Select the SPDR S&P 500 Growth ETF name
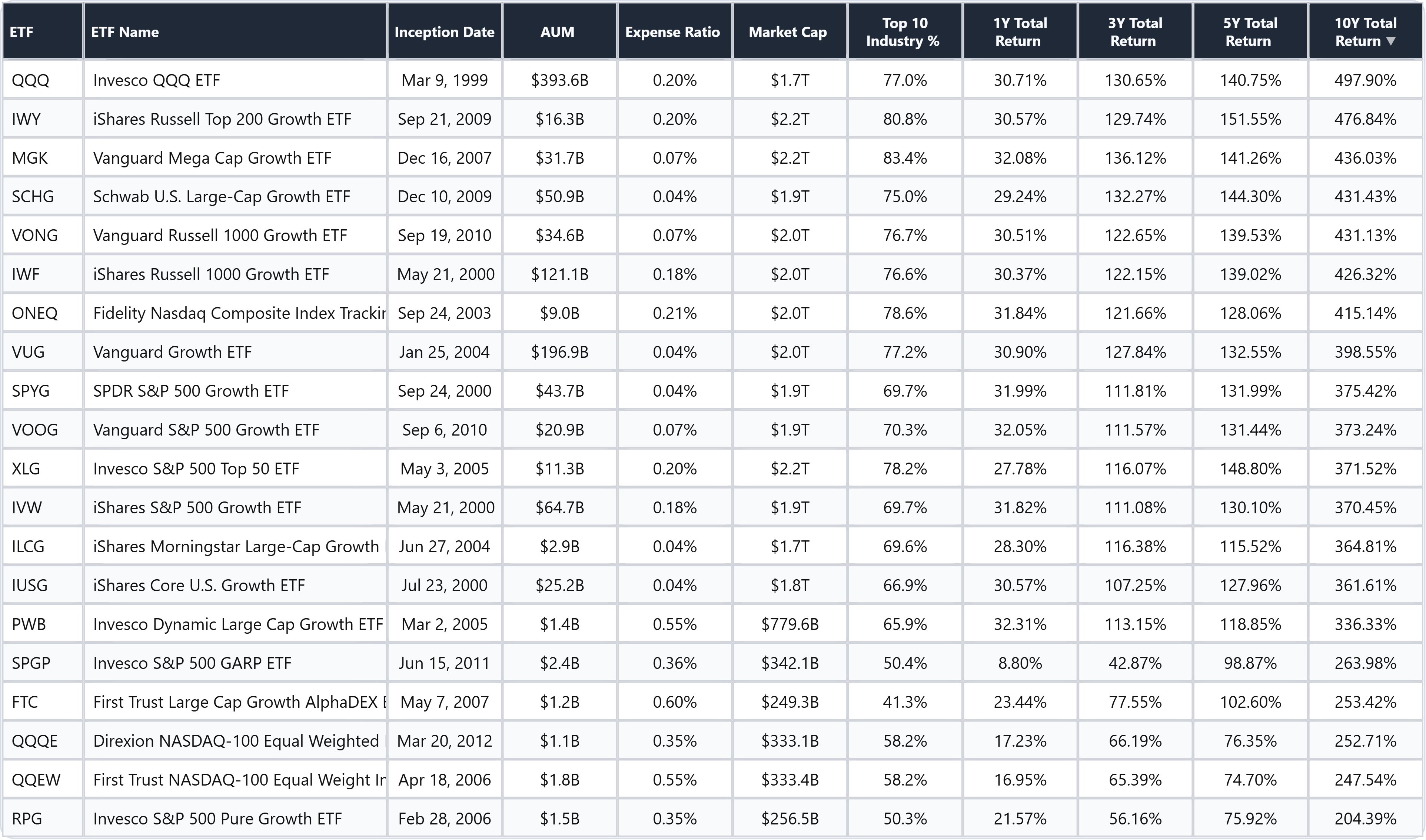 coord(191,391)
